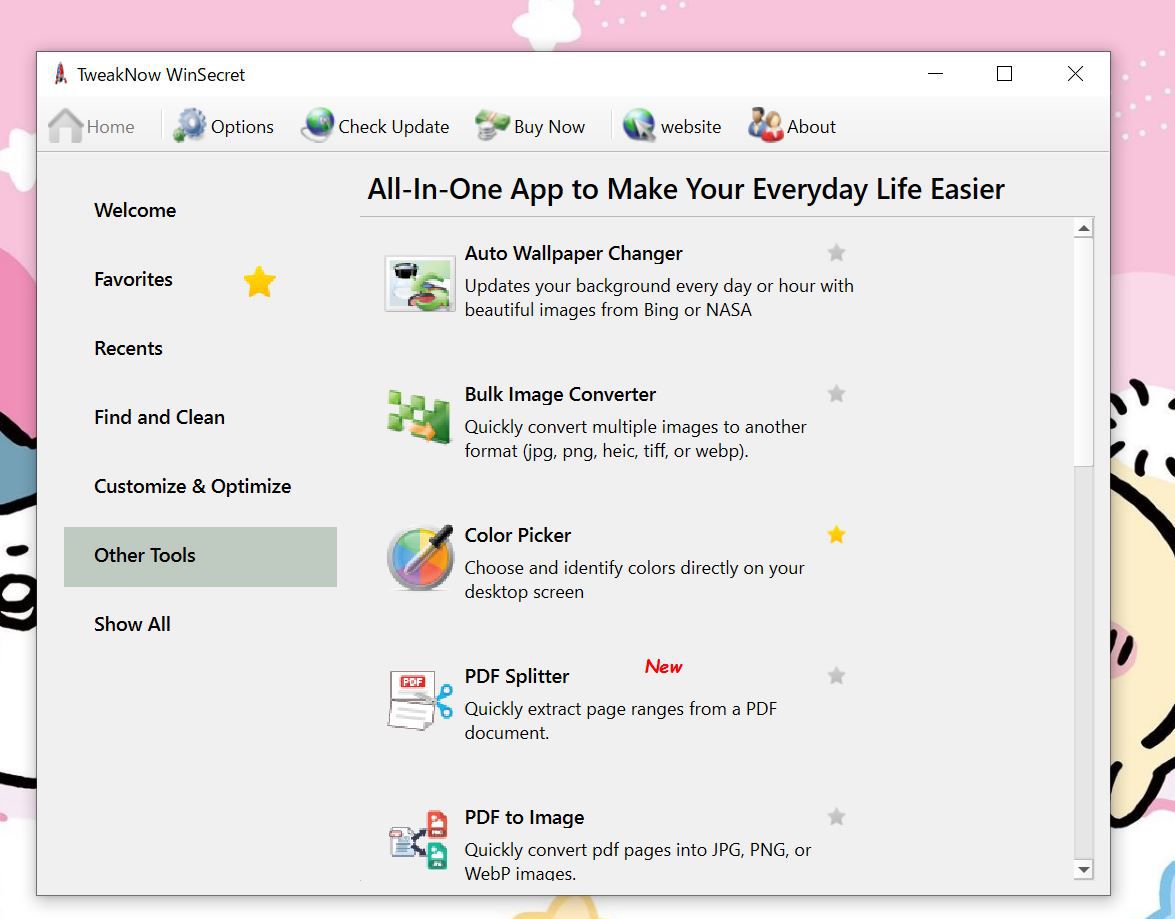Unfavorite Color Picker via its yellow star
Screen dimensions: 1175x919
coord(836,534)
